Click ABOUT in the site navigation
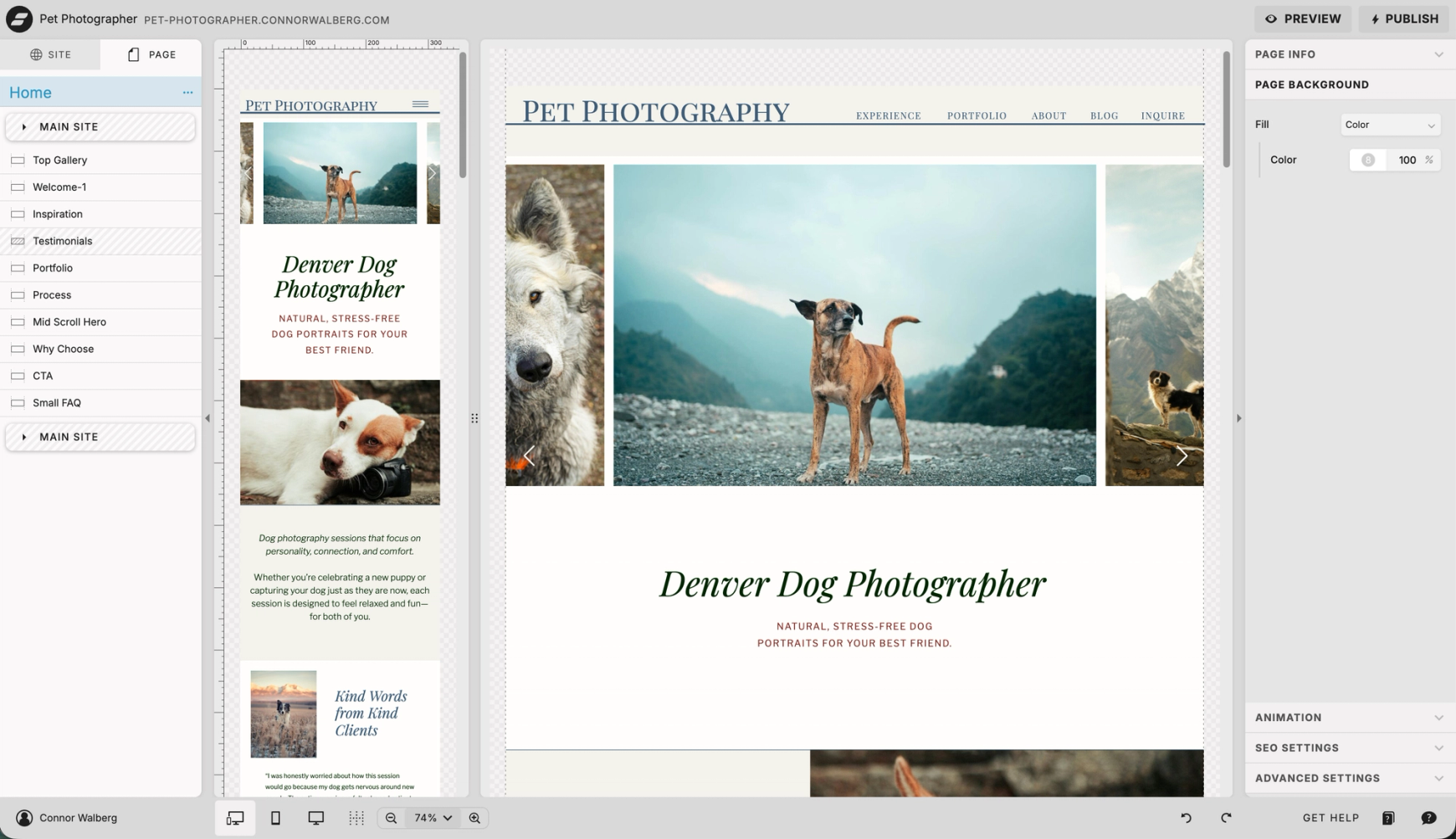The height and width of the screenshot is (839, 1456). tap(1048, 115)
